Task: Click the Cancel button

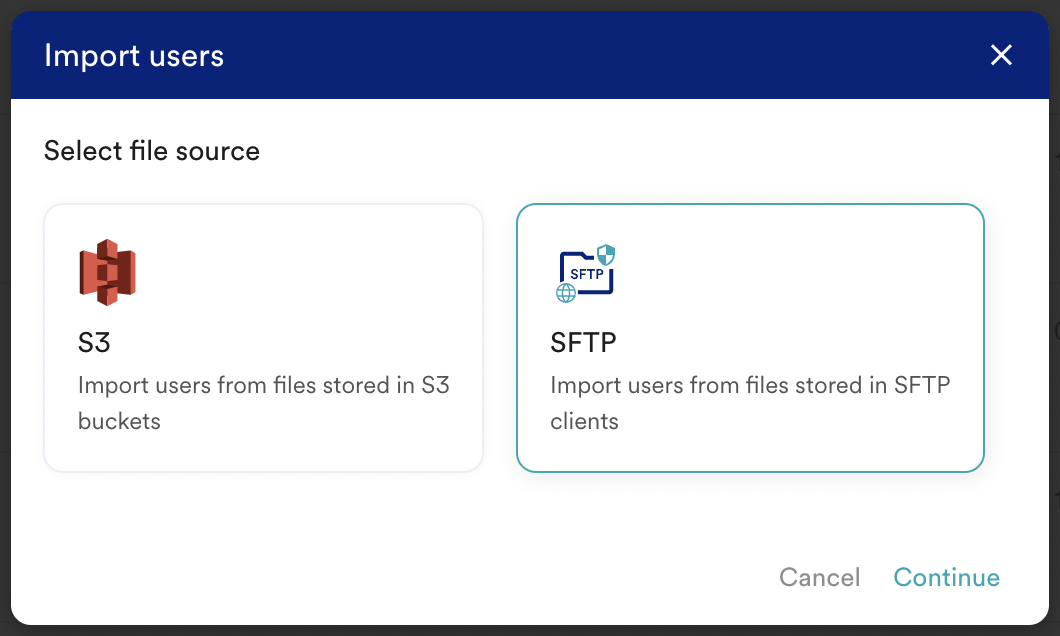Action: coord(819,577)
